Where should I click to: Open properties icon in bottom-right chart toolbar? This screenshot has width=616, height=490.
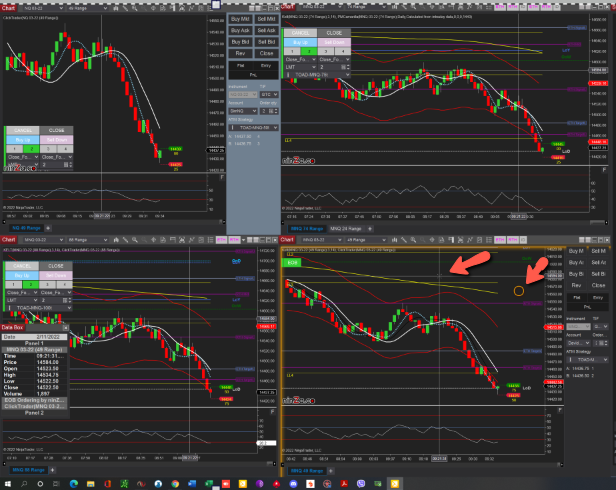pyautogui.click(x=479, y=240)
